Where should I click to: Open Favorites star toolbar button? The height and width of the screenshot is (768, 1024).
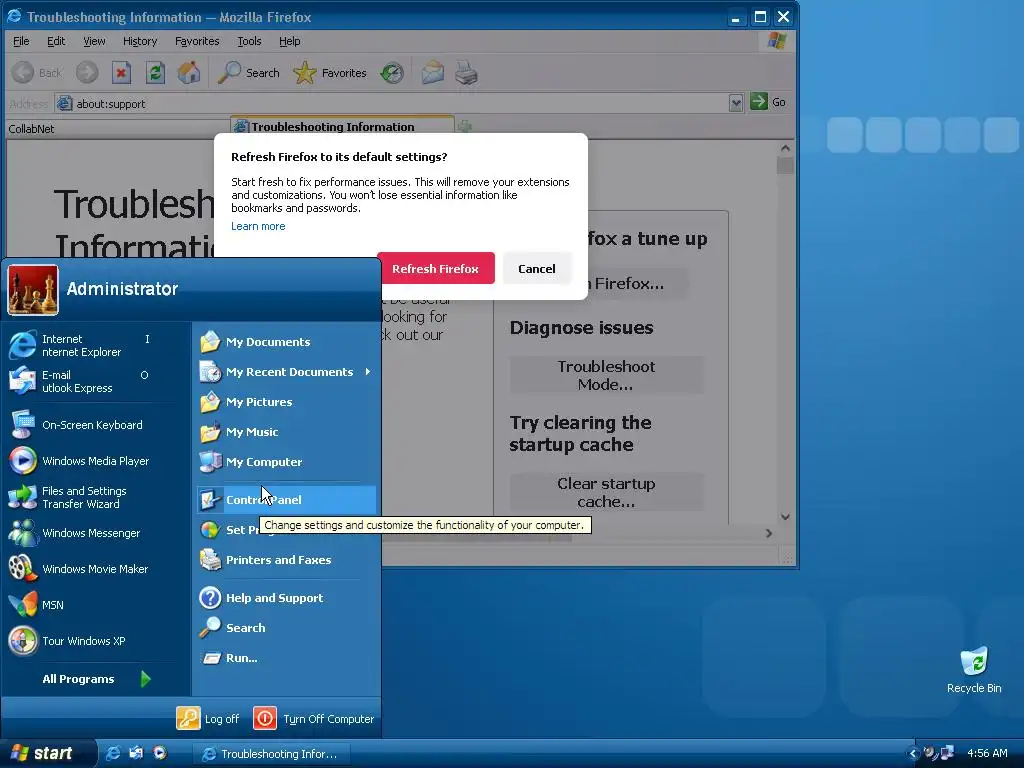pos(330,72)
